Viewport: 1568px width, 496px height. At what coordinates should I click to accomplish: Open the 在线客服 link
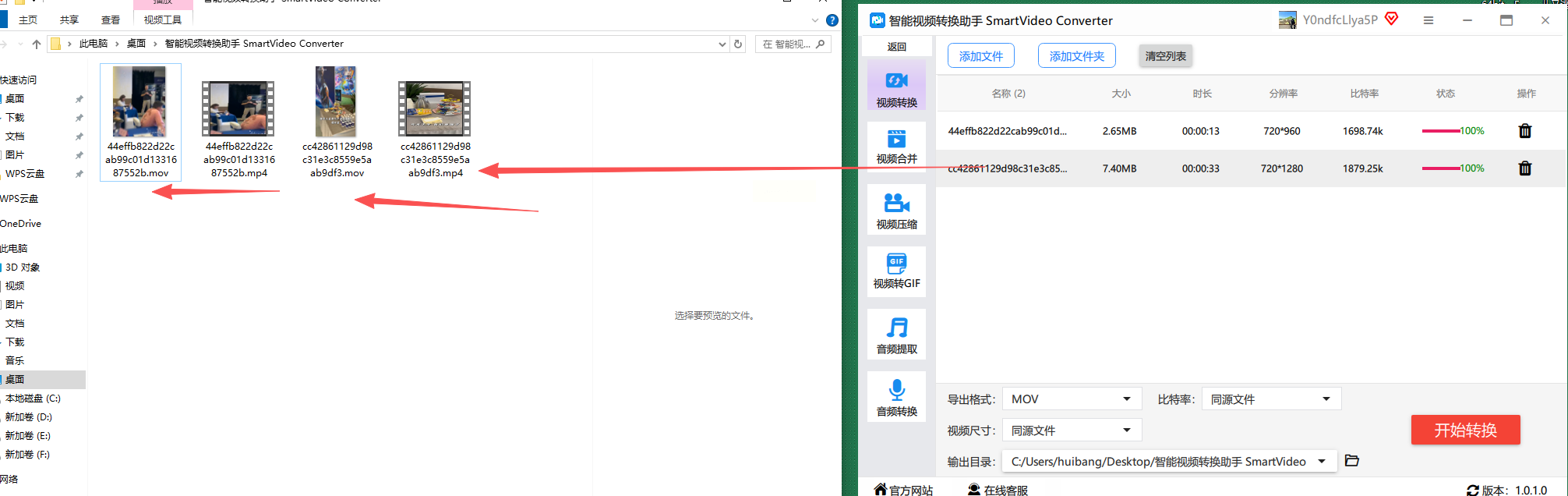tap(998, 490)
